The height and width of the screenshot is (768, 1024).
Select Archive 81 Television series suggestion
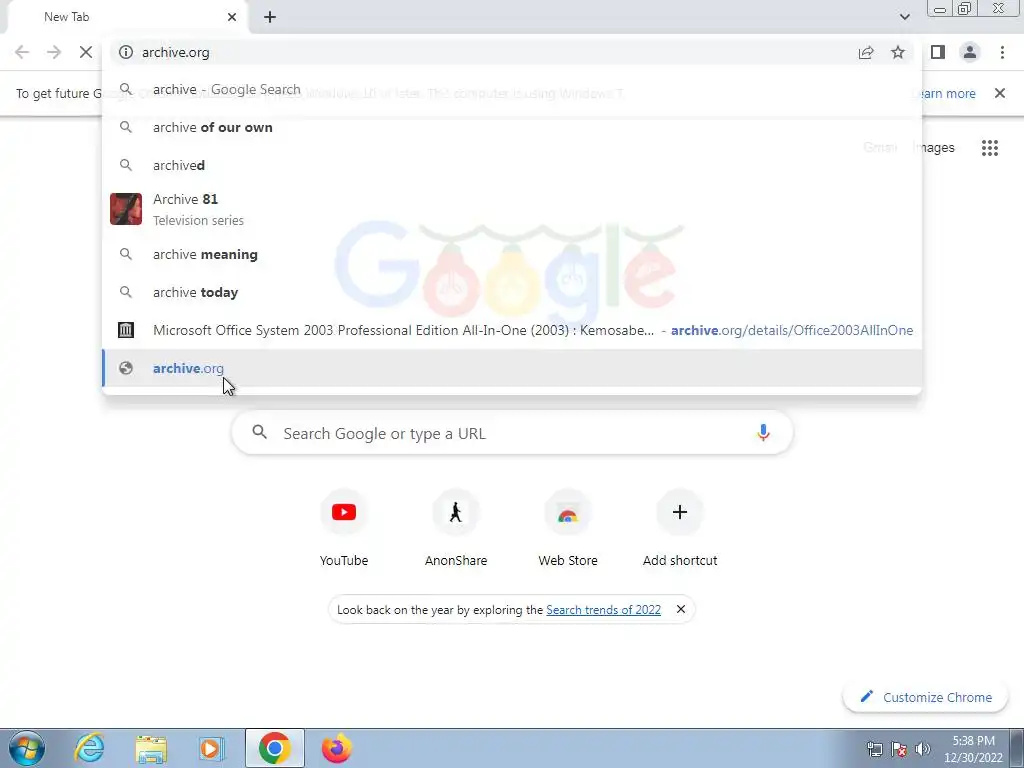512,209
